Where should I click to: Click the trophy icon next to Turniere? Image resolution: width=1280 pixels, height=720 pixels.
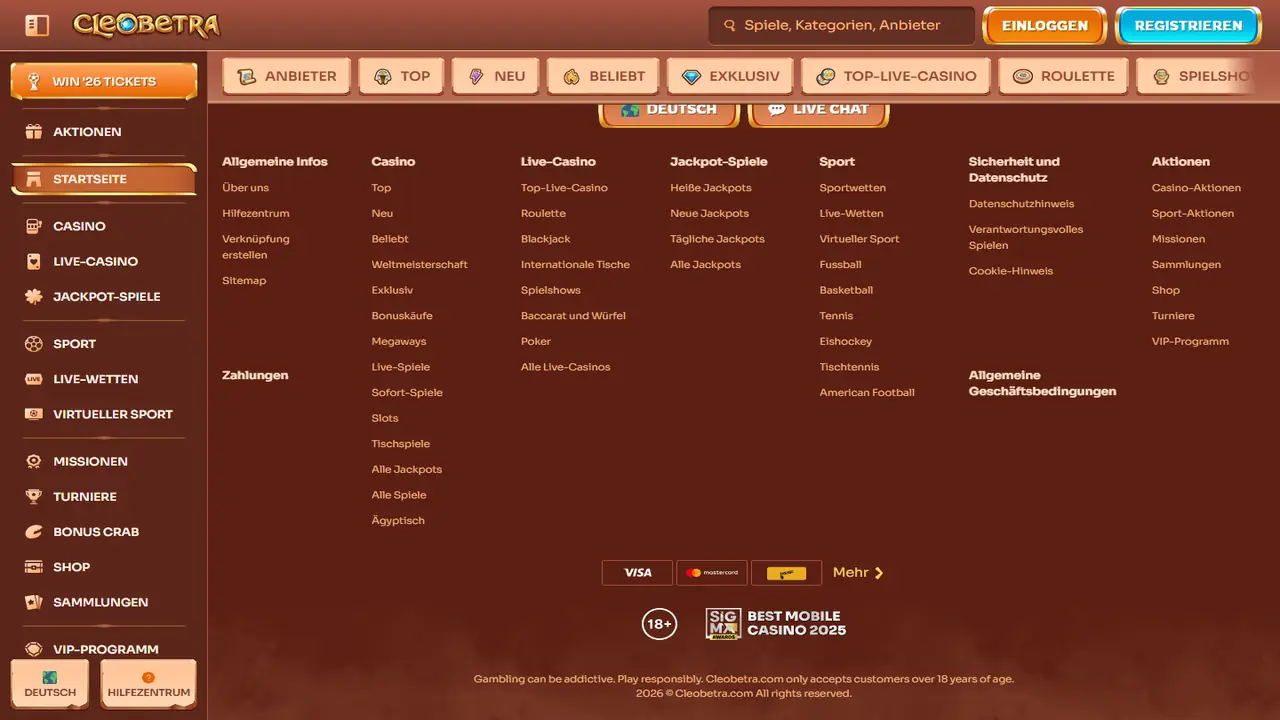(x=34, y=496)
